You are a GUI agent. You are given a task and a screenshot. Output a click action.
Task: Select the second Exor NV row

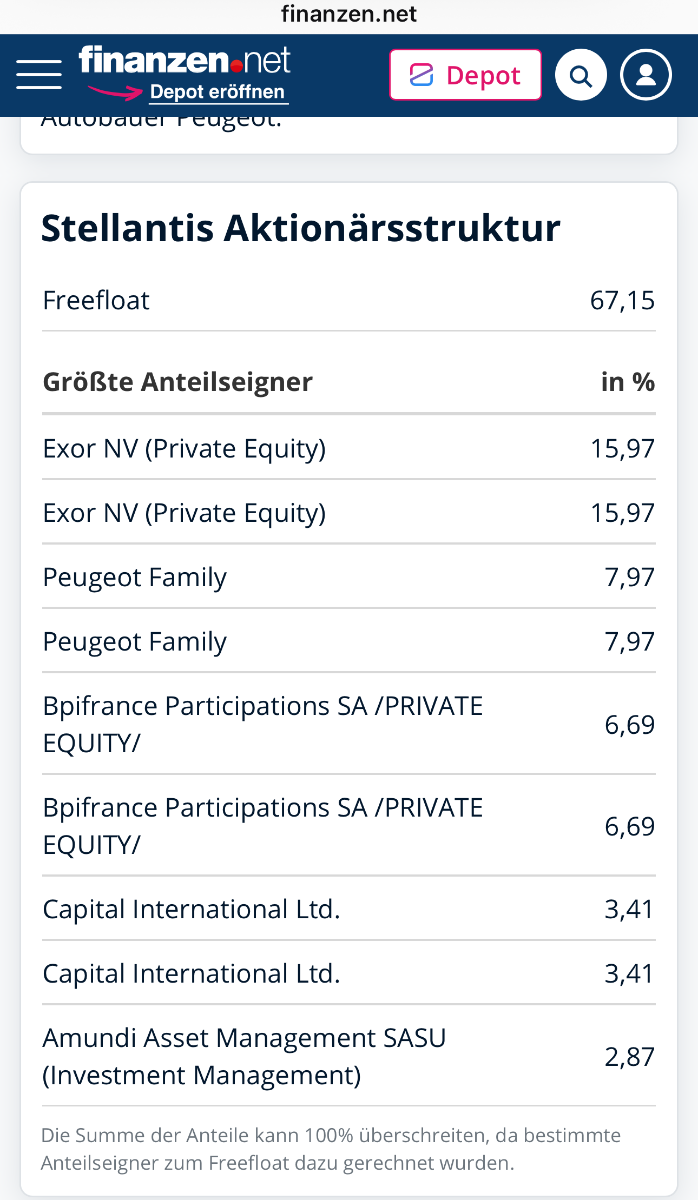pos(349,512)
